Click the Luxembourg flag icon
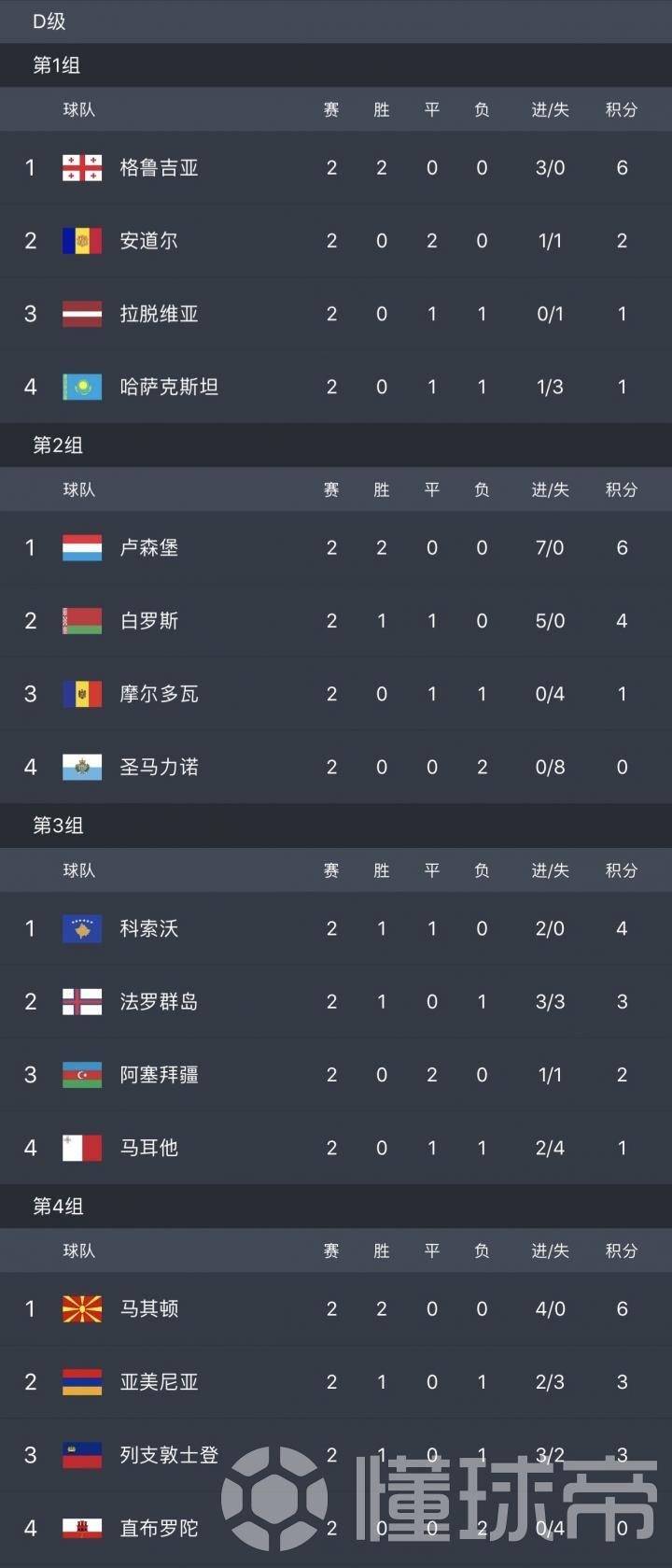The image size is (672, 1568). click(x=82, y=548)
